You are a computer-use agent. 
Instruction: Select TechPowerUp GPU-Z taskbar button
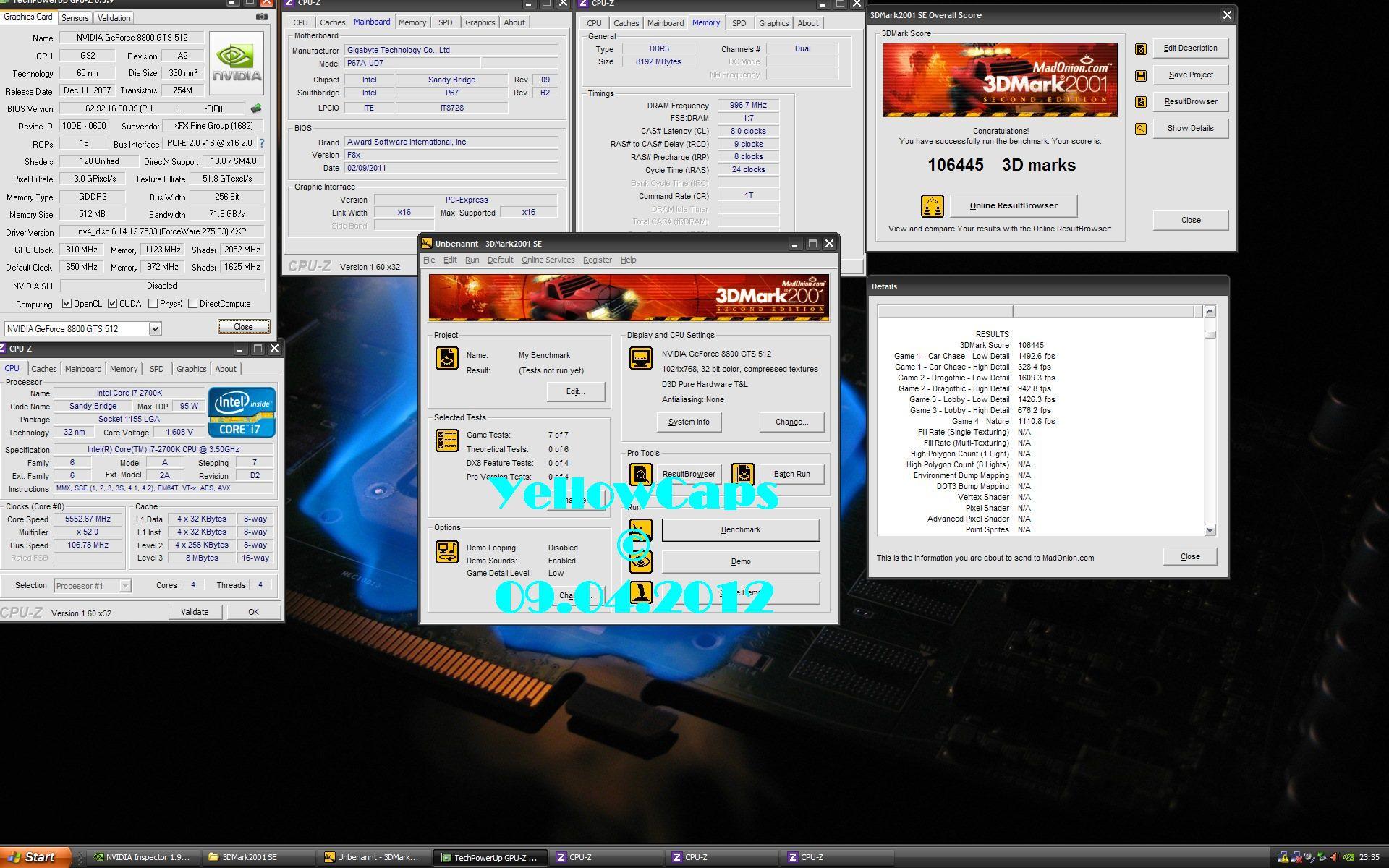point(489,857)
